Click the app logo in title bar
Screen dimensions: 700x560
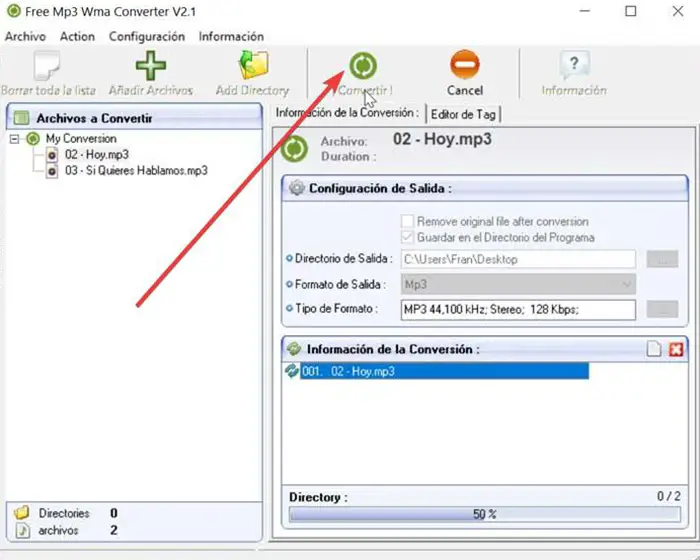[14, 11]
